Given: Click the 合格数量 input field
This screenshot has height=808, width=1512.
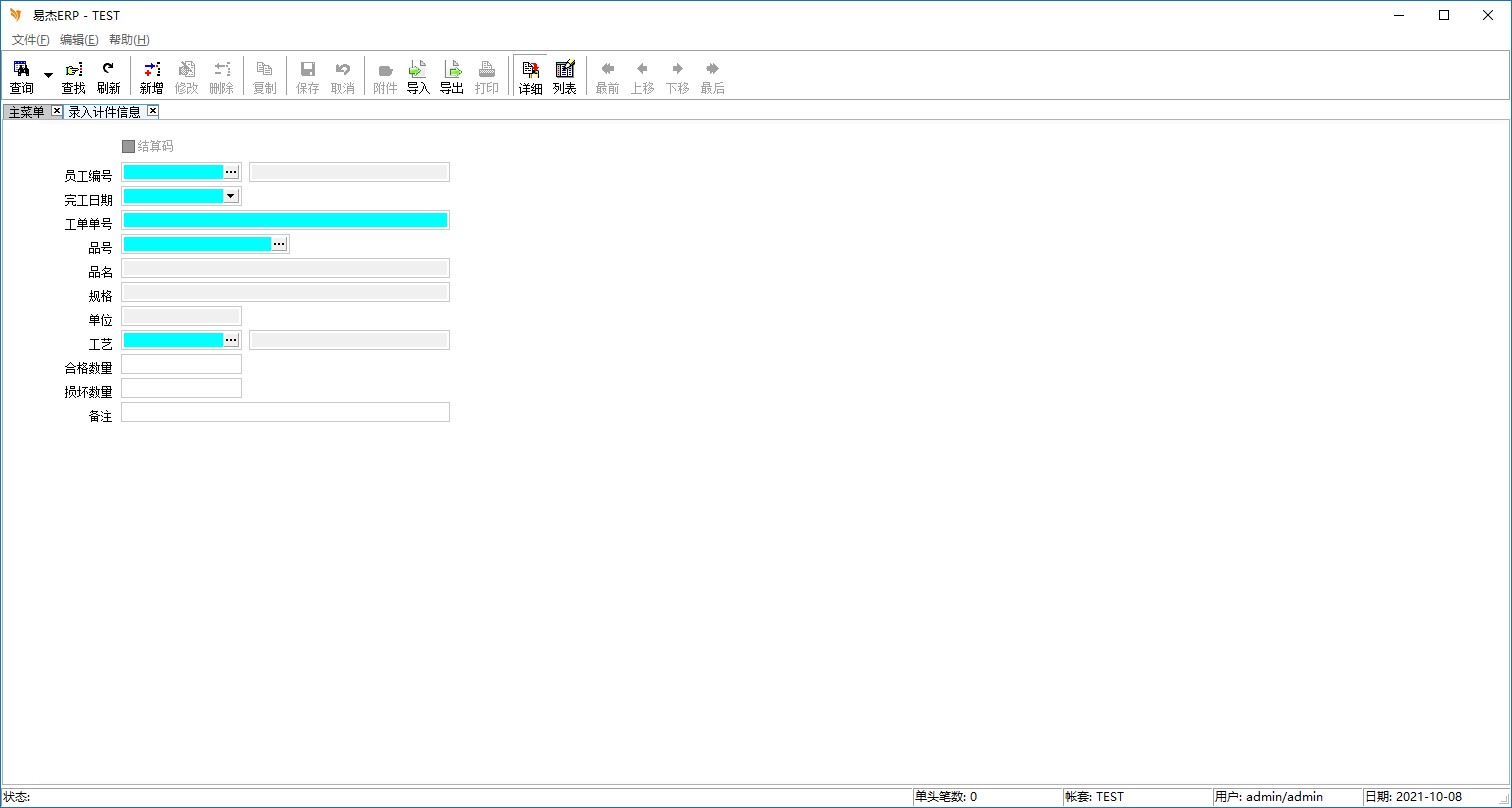Looking at the screenshot, I should (x=181, y=364).
